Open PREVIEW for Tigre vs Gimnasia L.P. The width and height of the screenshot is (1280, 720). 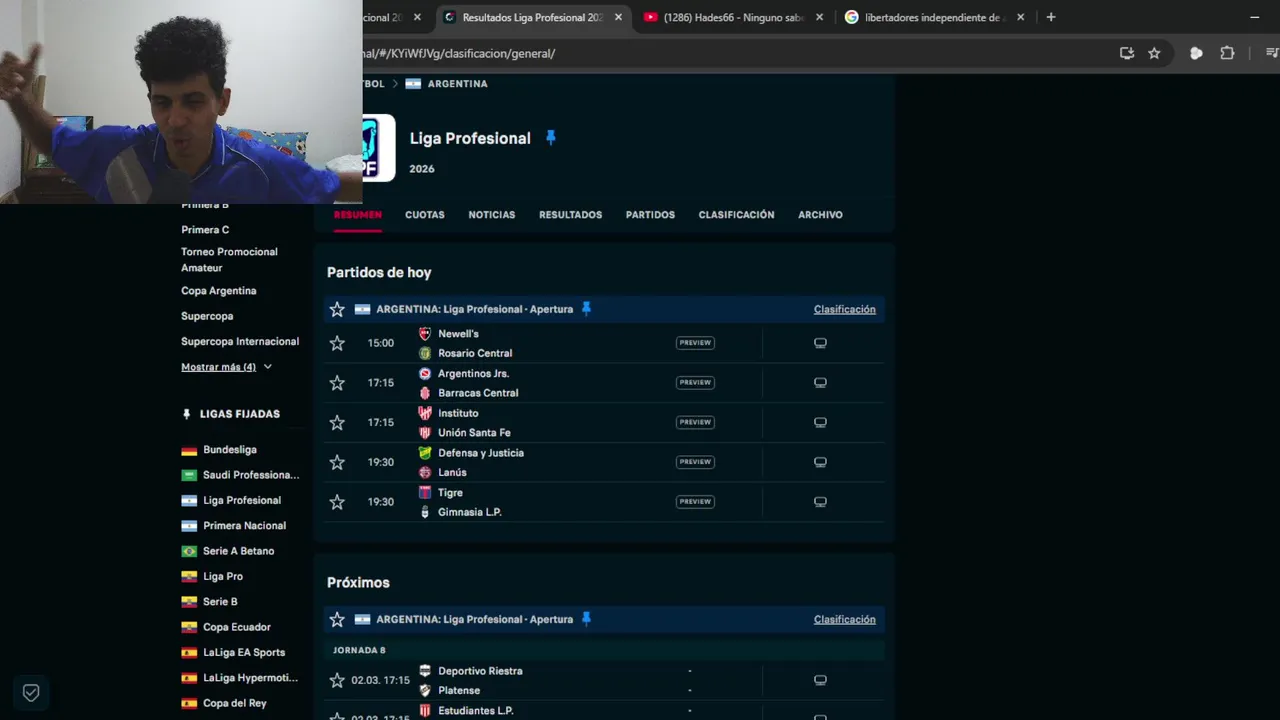695,502
